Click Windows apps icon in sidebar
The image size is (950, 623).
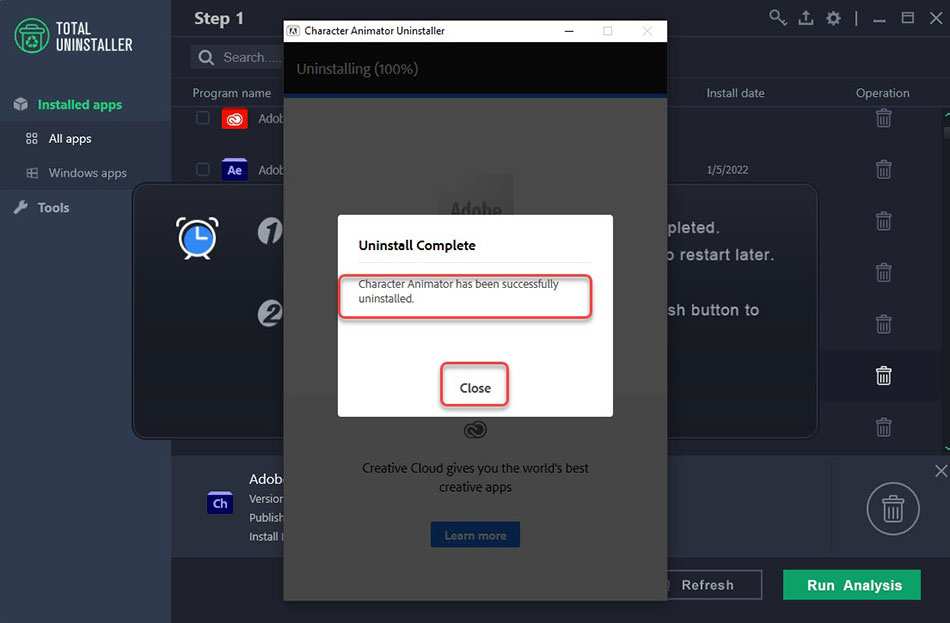tap(32, 173)
